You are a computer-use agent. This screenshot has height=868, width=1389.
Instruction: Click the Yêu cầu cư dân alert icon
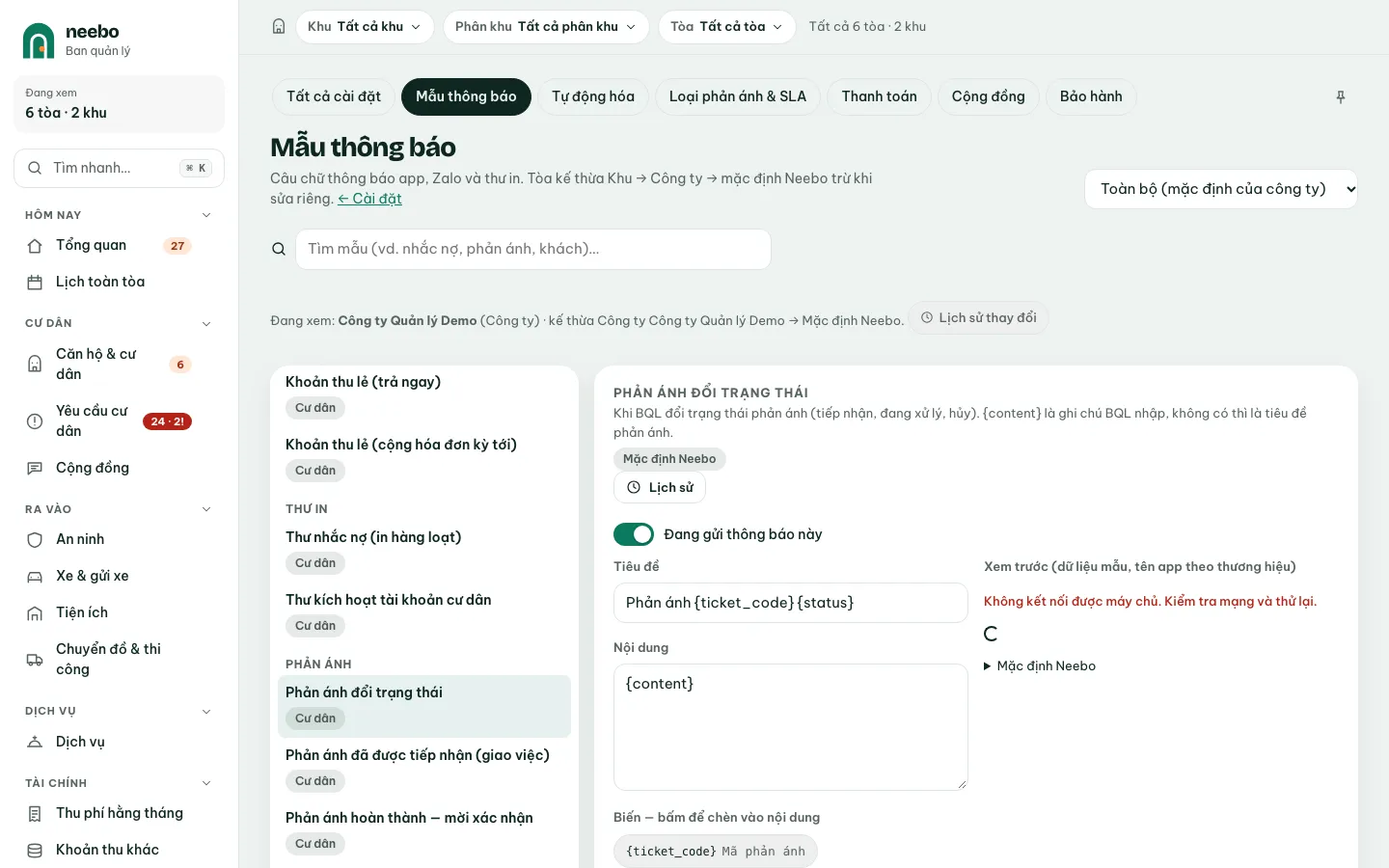(35, 421)
